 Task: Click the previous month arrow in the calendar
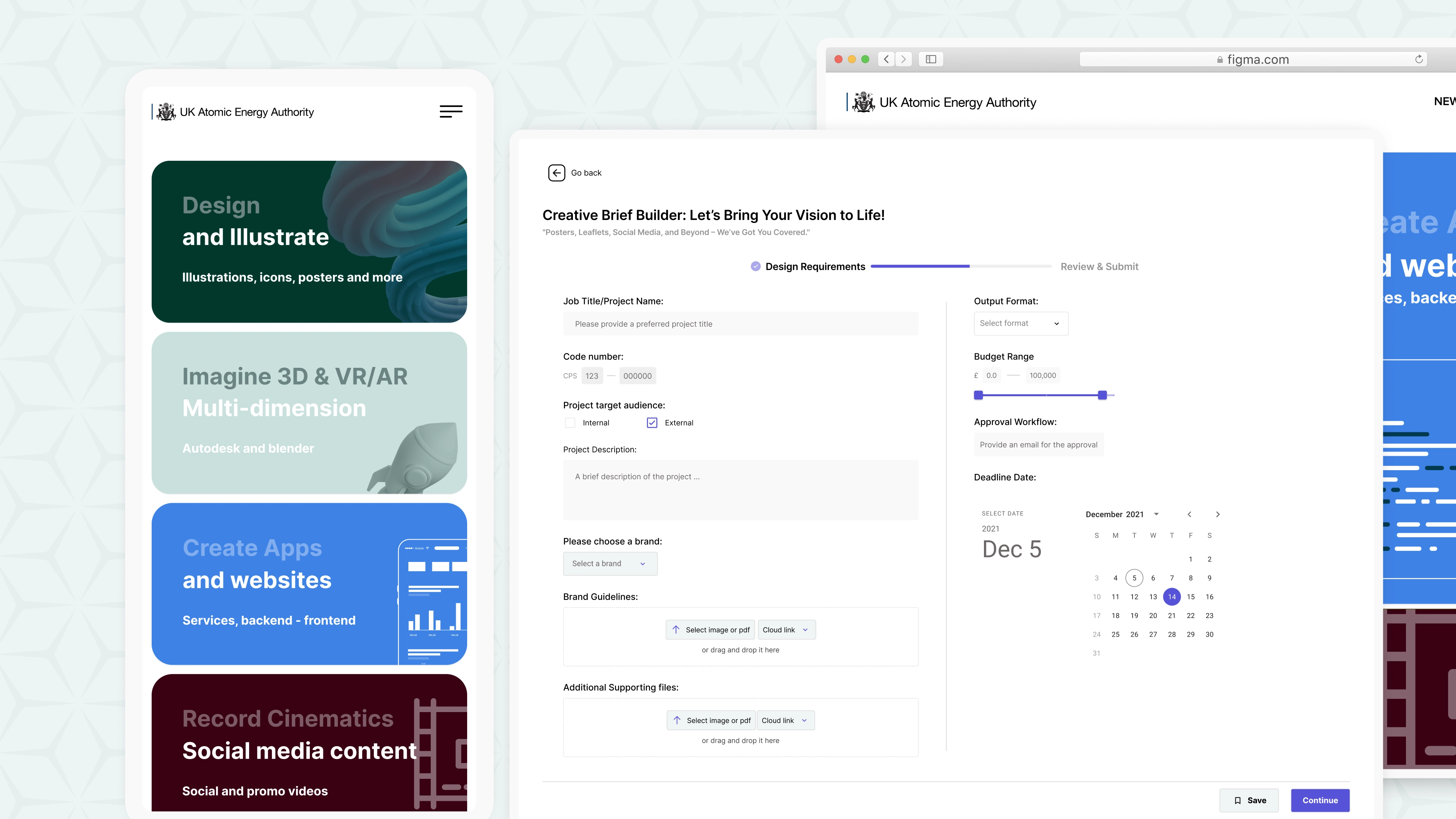click(x=1189, y=515)
